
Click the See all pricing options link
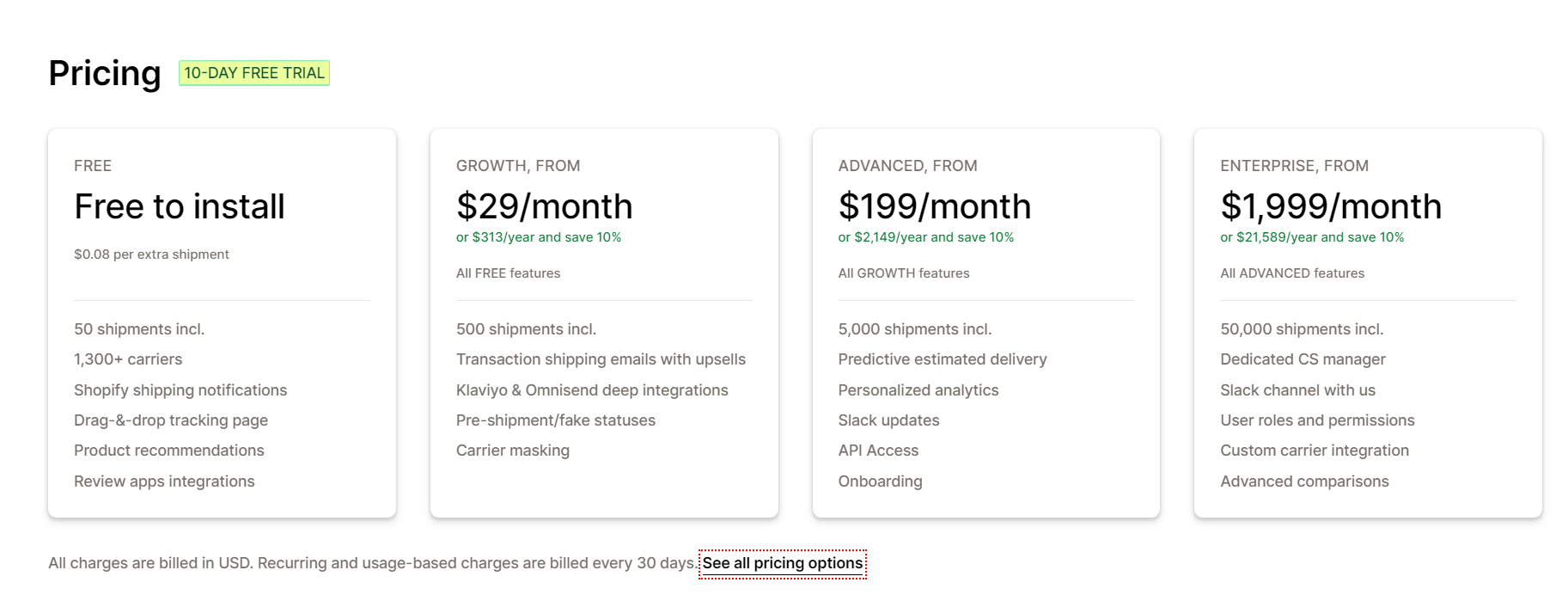tap(783, 563)
